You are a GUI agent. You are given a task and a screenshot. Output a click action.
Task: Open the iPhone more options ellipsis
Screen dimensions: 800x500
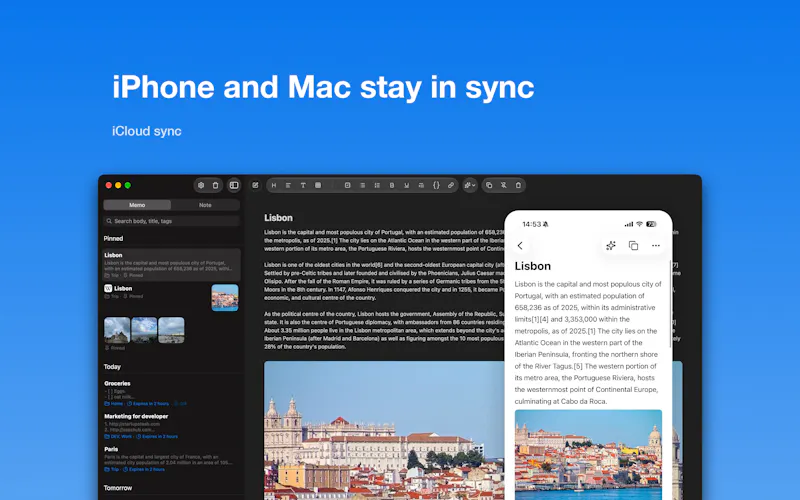[x=656, y=246]
